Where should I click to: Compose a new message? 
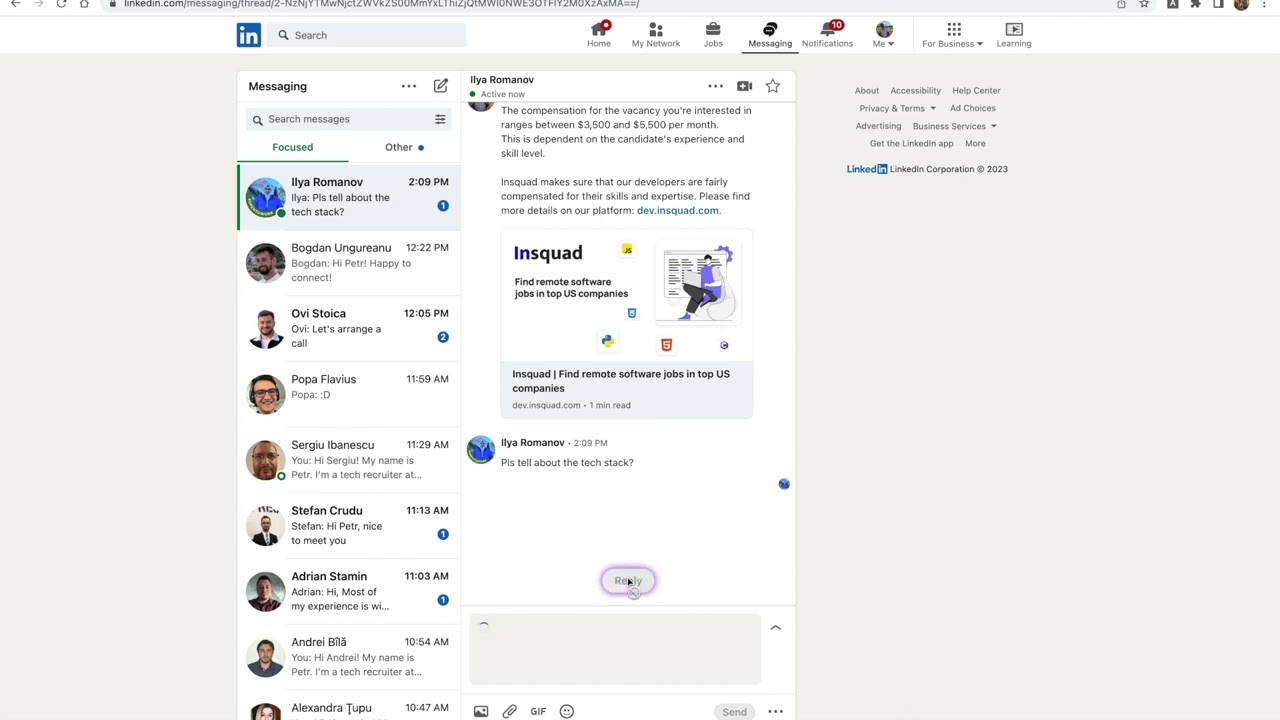441,86
